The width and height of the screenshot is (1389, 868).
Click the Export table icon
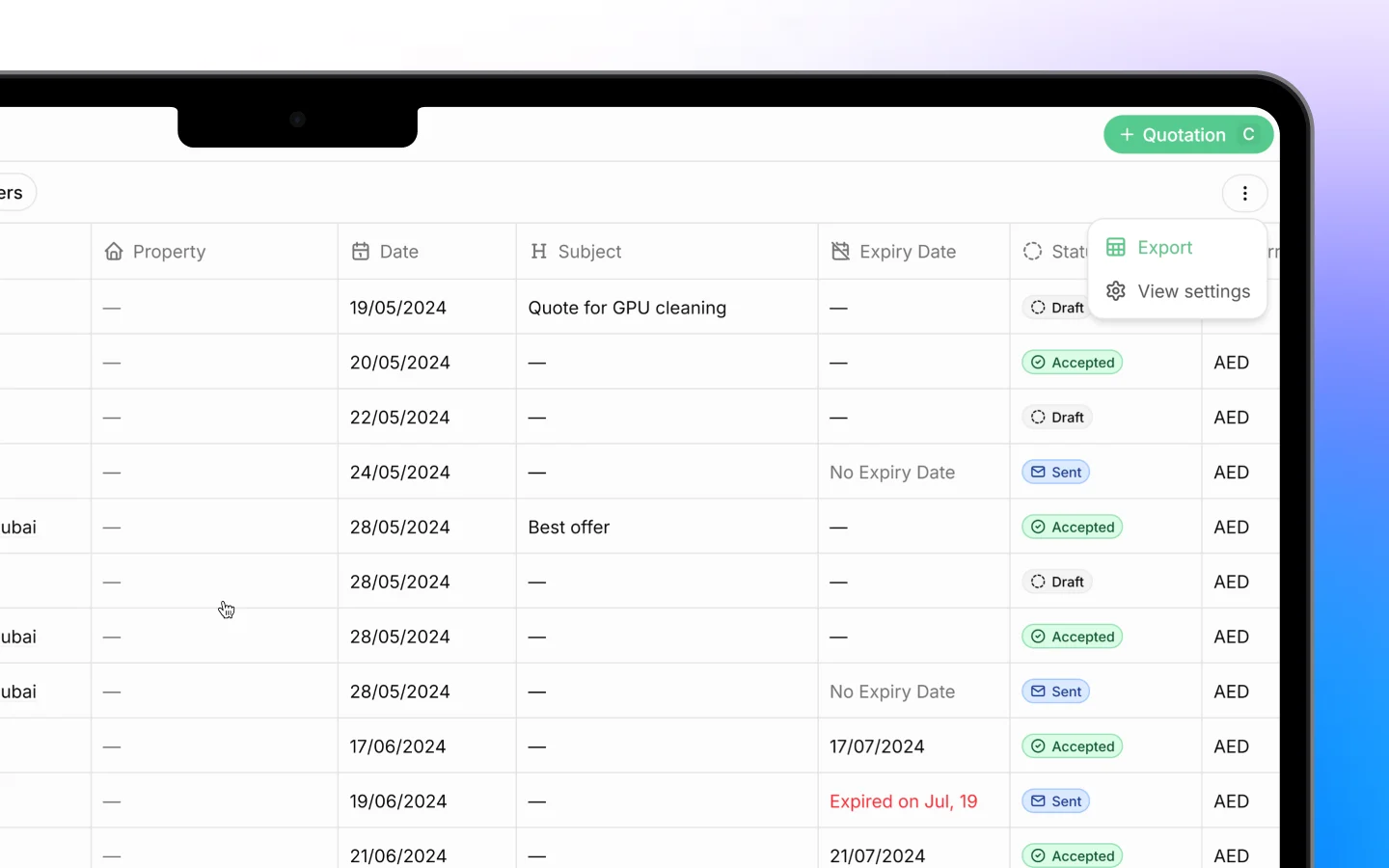[1116, 248]
